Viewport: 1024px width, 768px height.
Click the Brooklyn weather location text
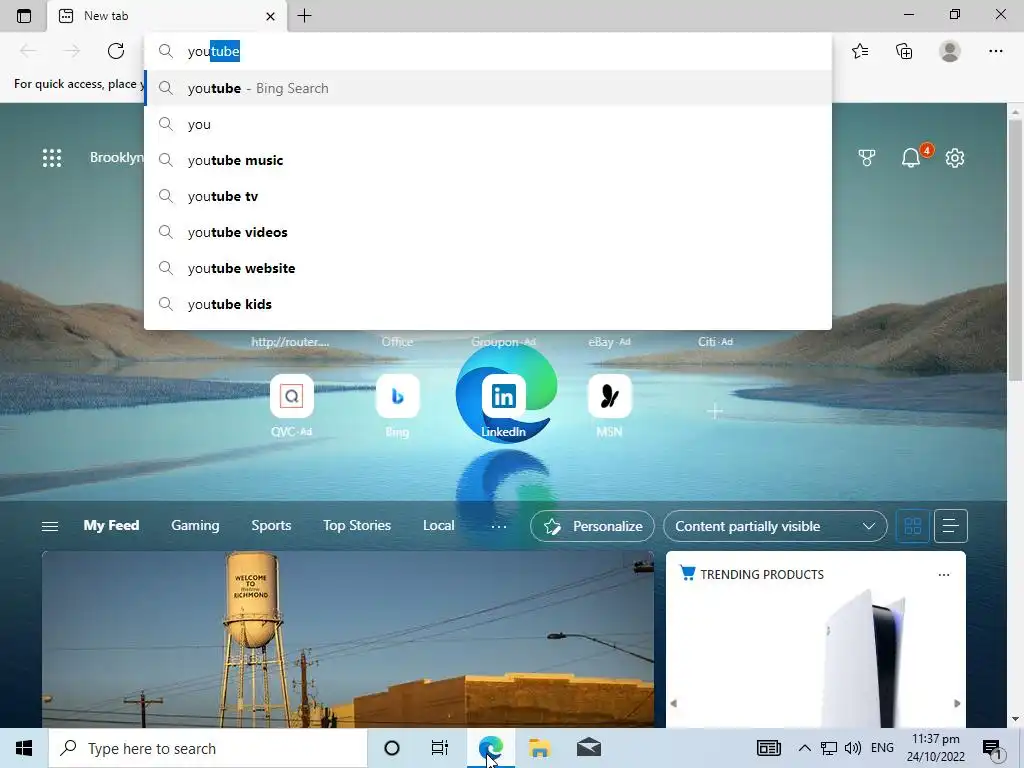116,157
